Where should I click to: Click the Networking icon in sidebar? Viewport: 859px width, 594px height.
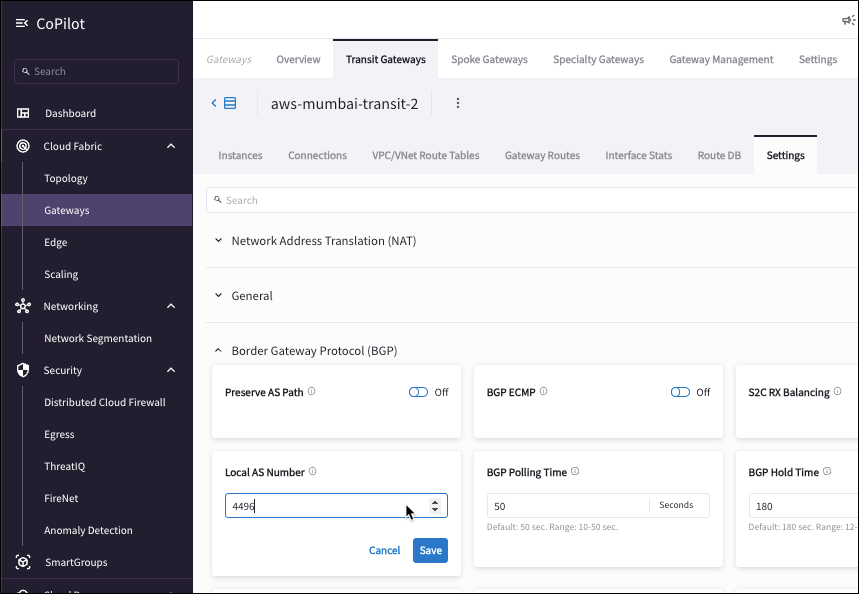[x=23, y=306]
